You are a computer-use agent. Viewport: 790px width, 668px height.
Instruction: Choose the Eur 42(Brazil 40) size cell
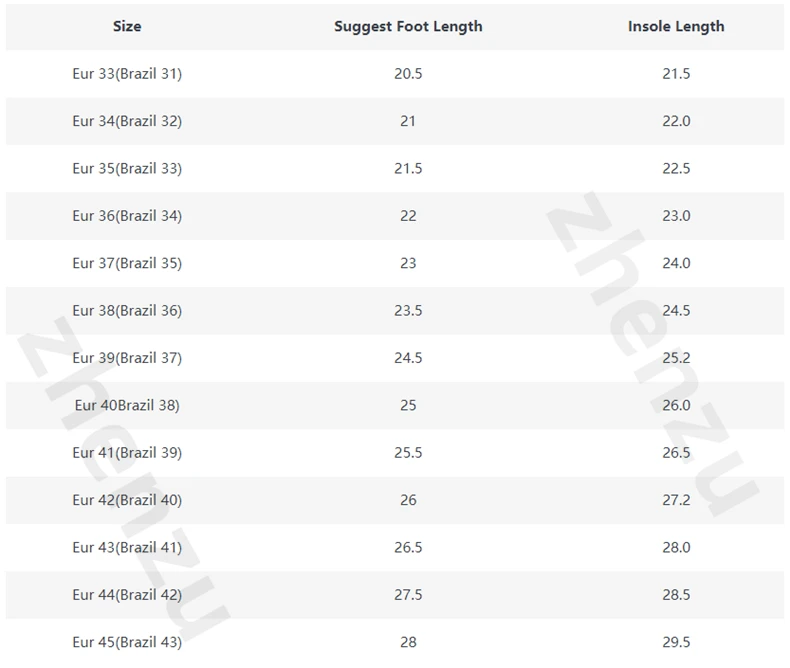pos(127,500)
